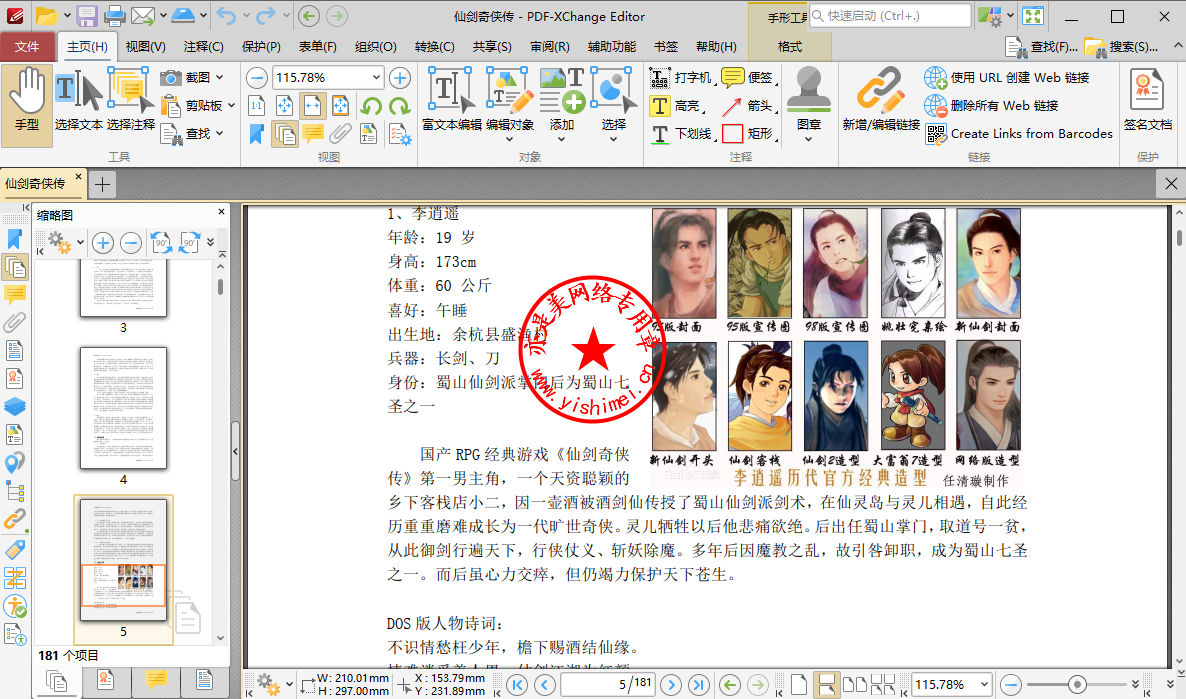Choose the Rectangle (矩形) annotation tool
Image resolution: width=1186 pixels, height=699 pixels.
[x=748, y=134]
